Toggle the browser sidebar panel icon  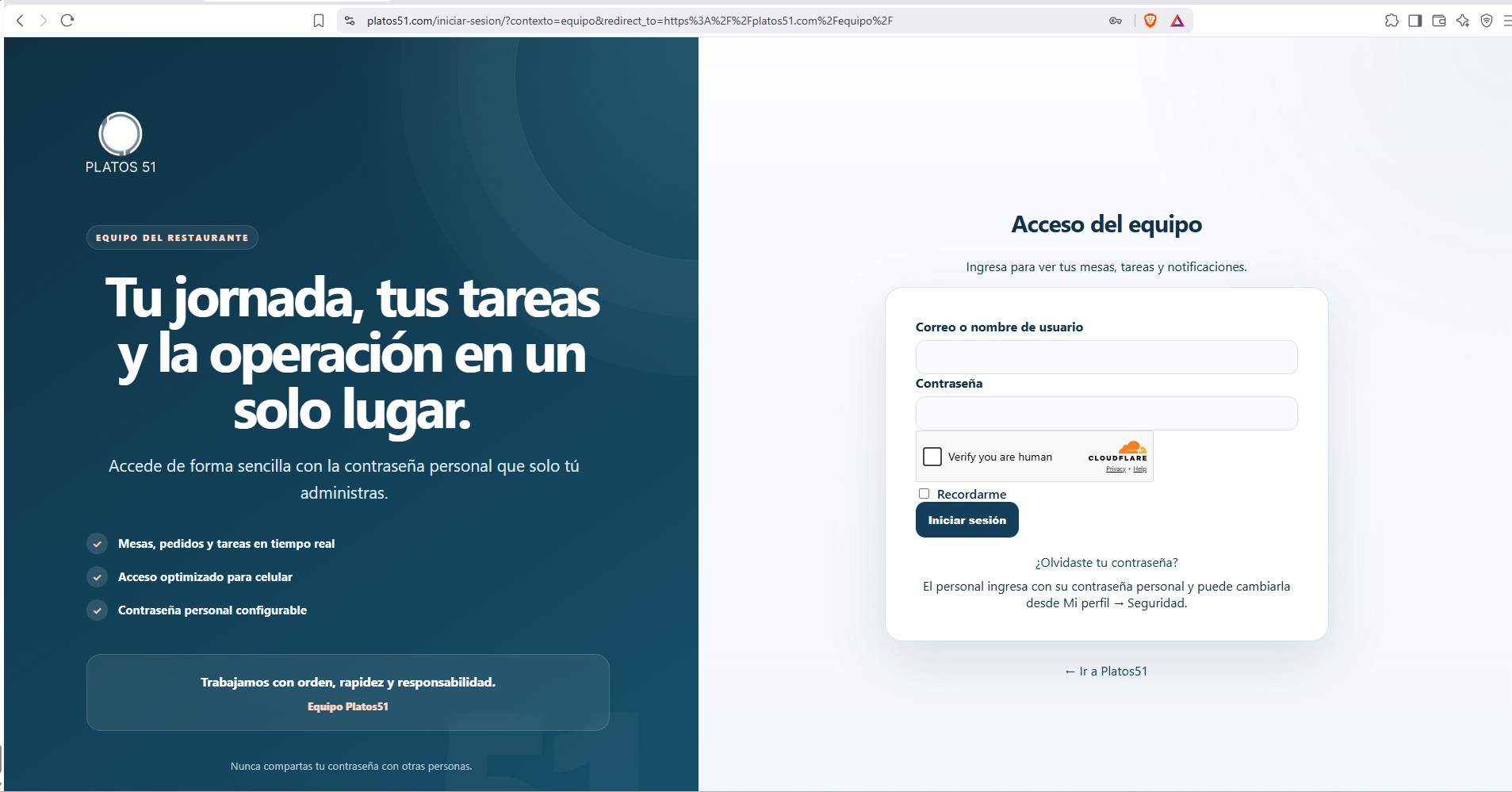click(1415, 21)
